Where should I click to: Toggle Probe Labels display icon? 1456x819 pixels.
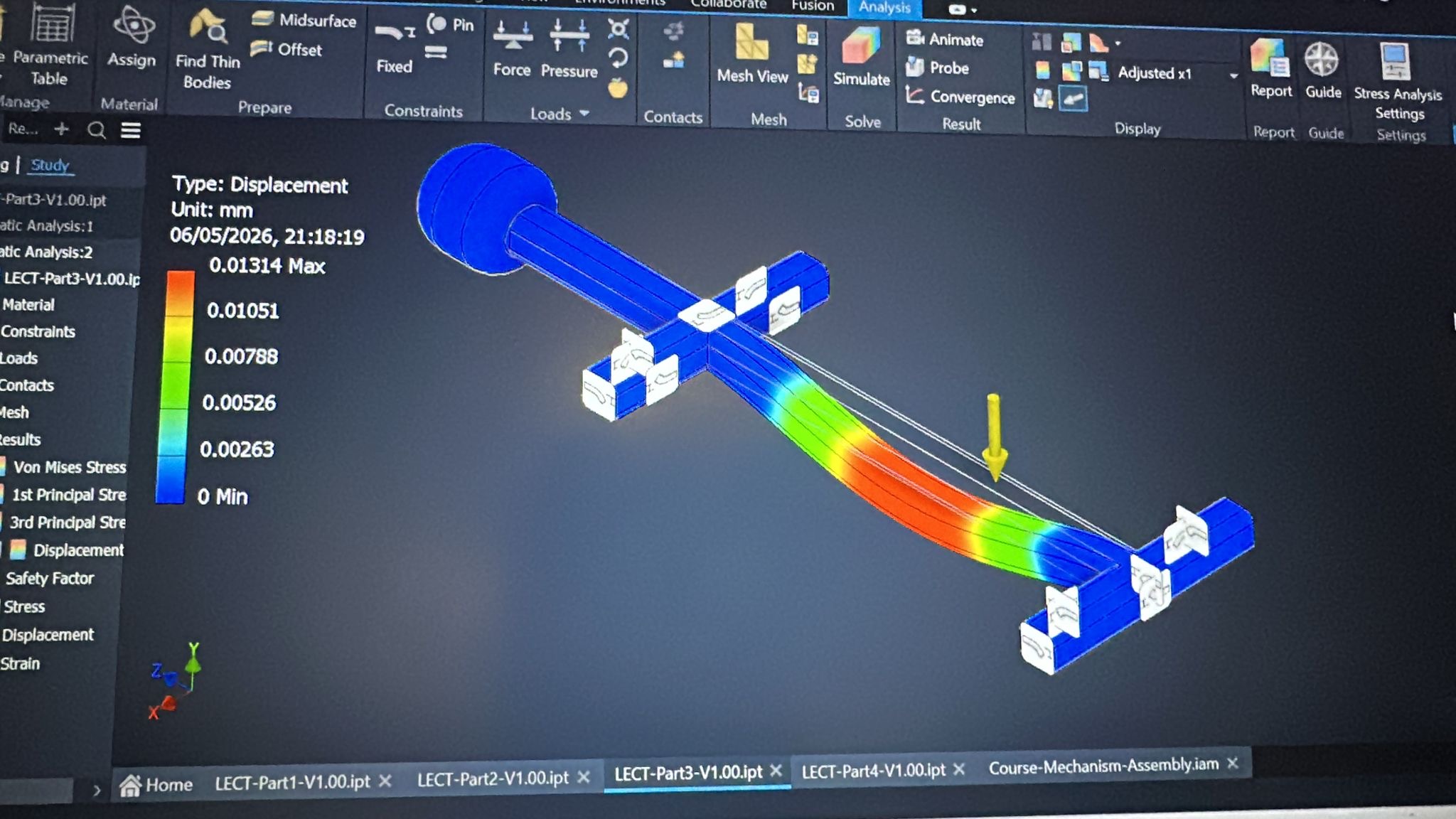1043,99
